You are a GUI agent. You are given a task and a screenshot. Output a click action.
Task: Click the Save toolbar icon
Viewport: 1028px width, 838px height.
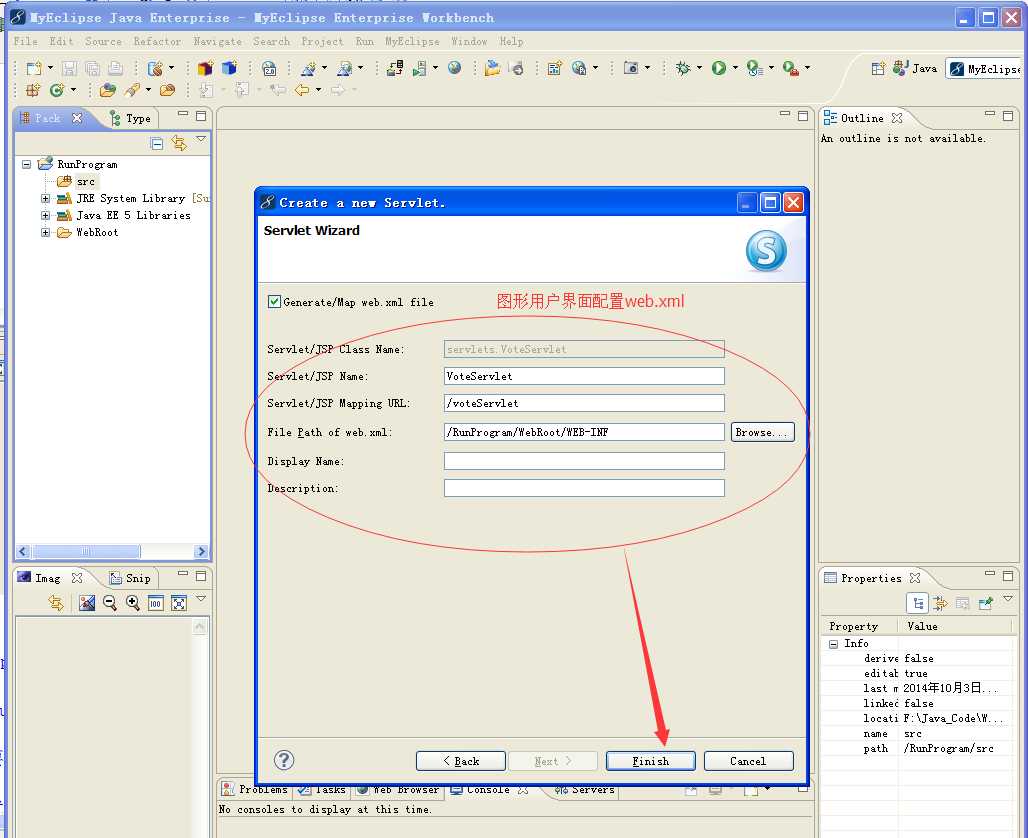69,68
